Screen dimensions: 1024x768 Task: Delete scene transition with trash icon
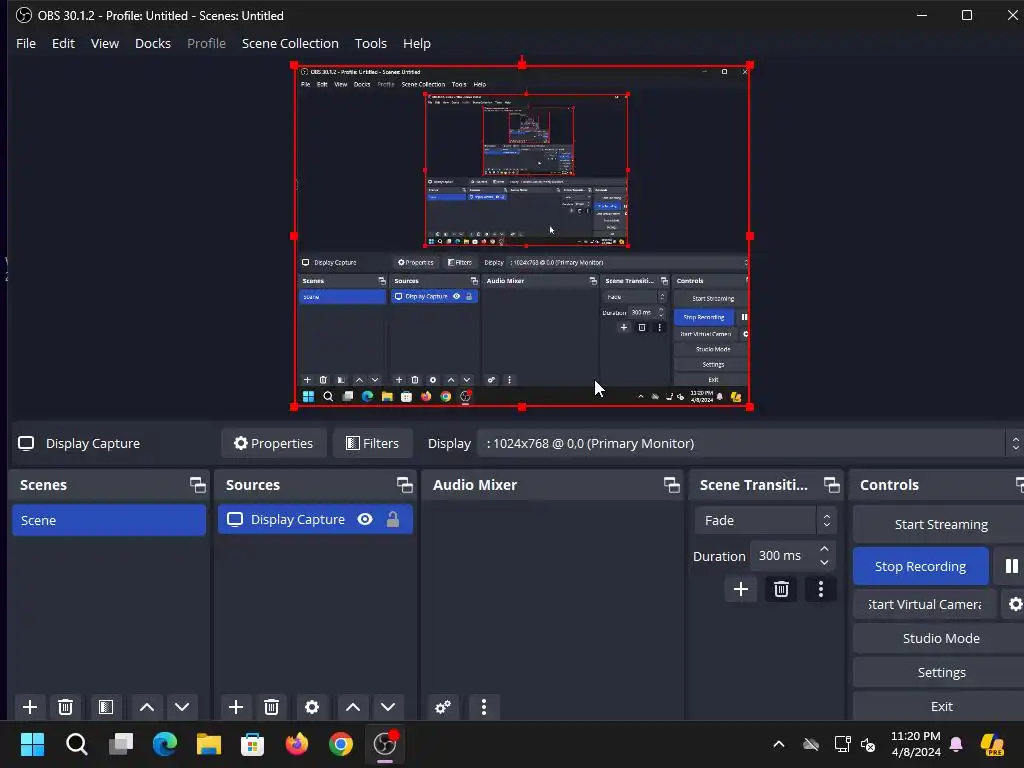coord(781,589)
